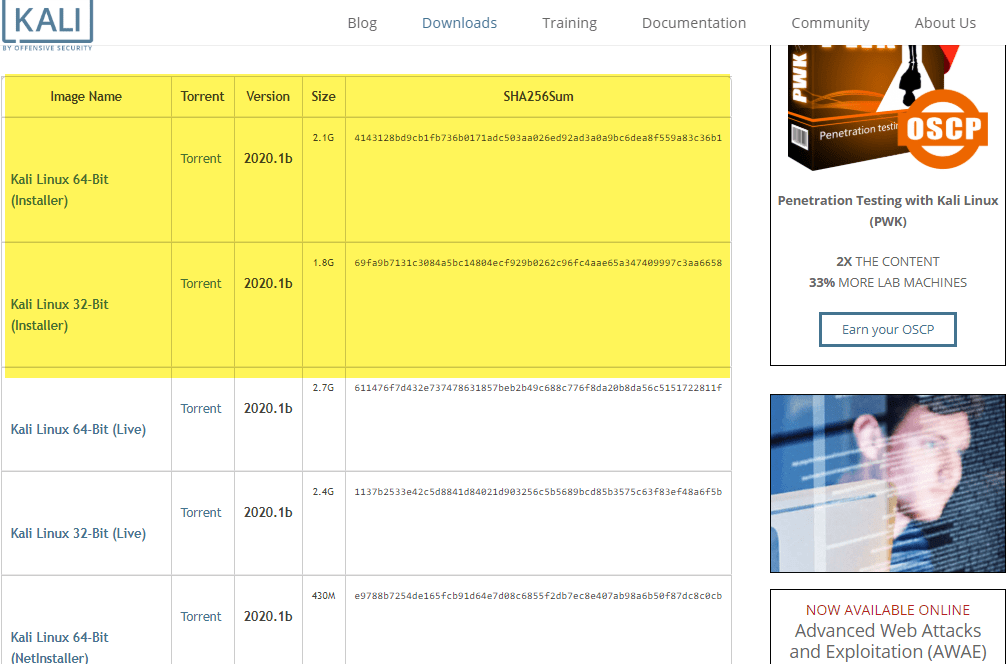1007x664 pixels.
Task: Select SHA256 sum starting with 69fa9b7131
Action: (538, 263)
